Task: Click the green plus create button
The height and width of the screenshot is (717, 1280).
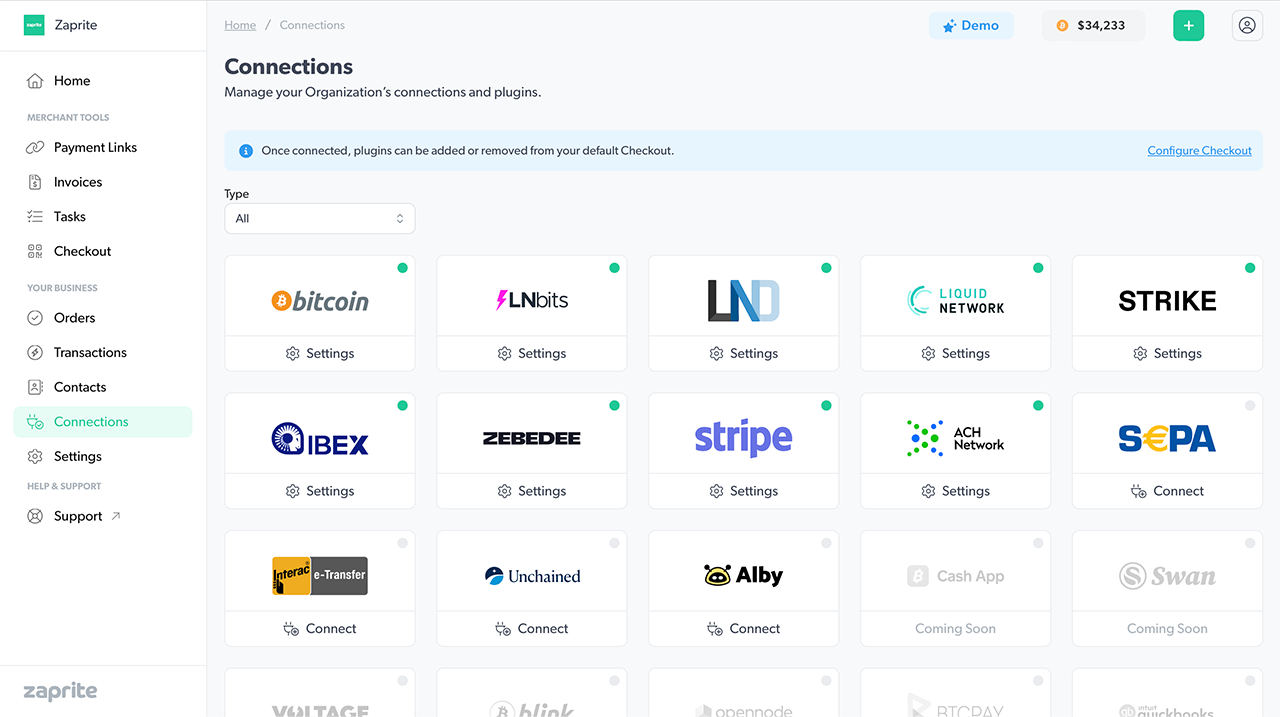Action: pos(1188,26)
